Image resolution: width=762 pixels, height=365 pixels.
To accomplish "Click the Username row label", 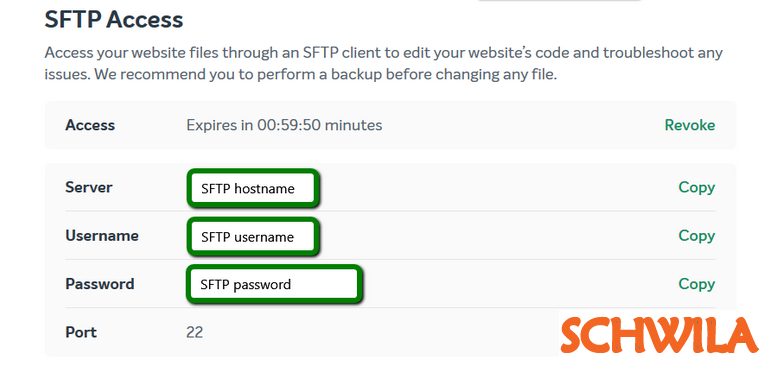I will pyautogui.click(x=102, y=236).
